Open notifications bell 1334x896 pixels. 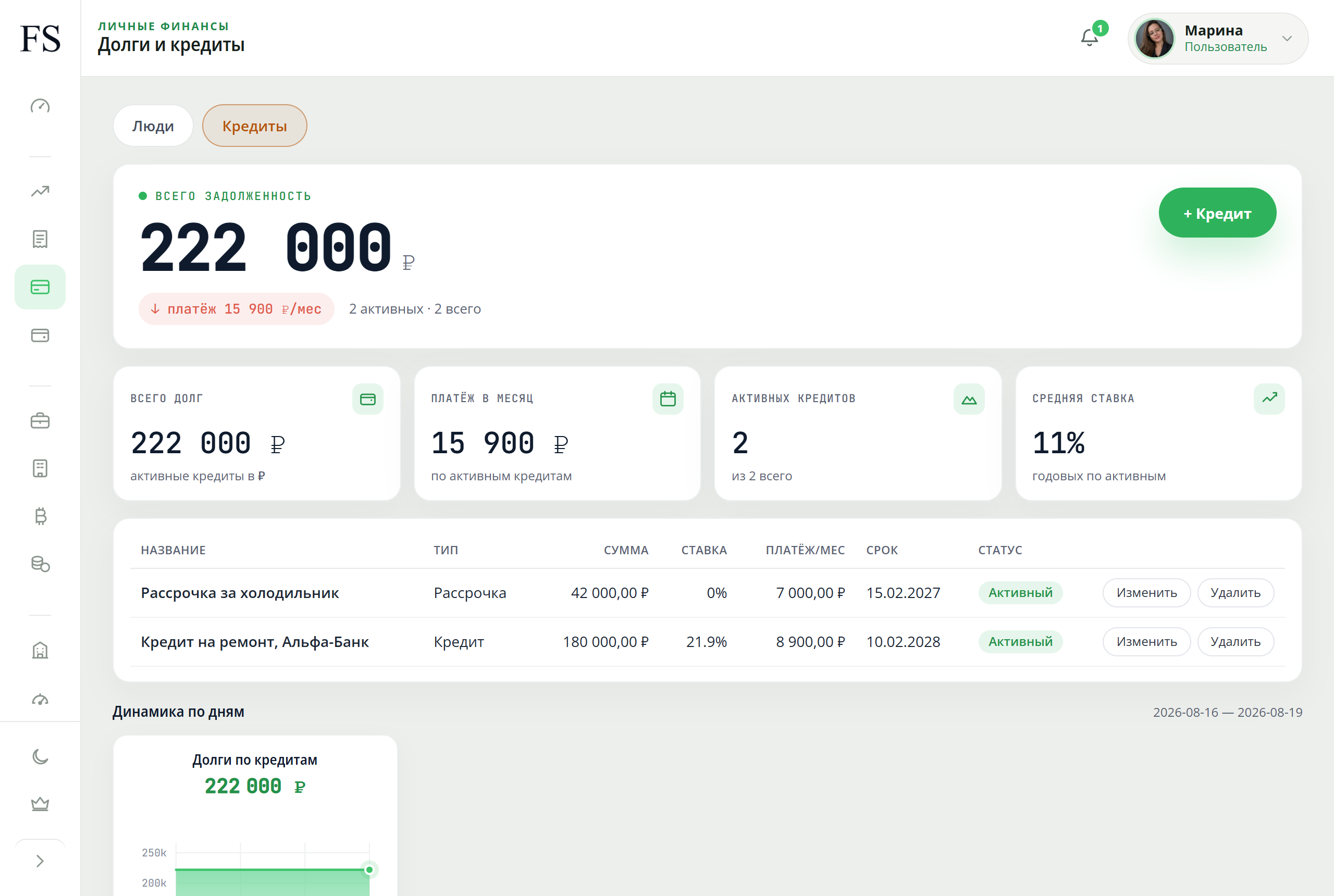tap(1090, 38)
